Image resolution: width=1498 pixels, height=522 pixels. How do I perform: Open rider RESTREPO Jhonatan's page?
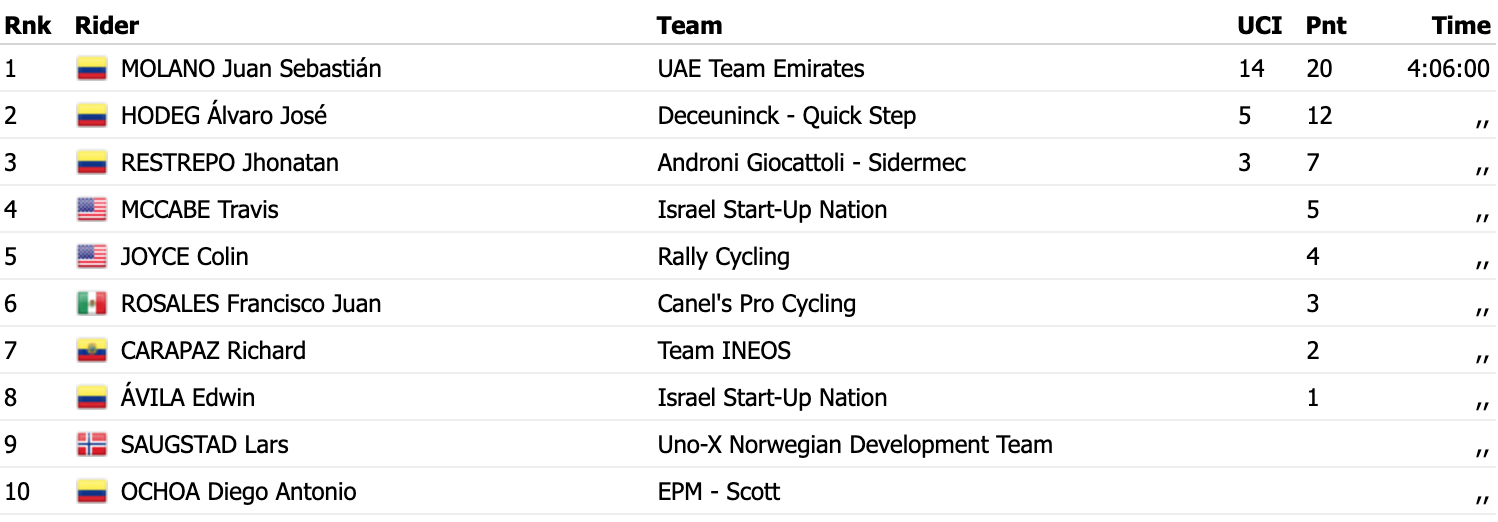[229, 163]
